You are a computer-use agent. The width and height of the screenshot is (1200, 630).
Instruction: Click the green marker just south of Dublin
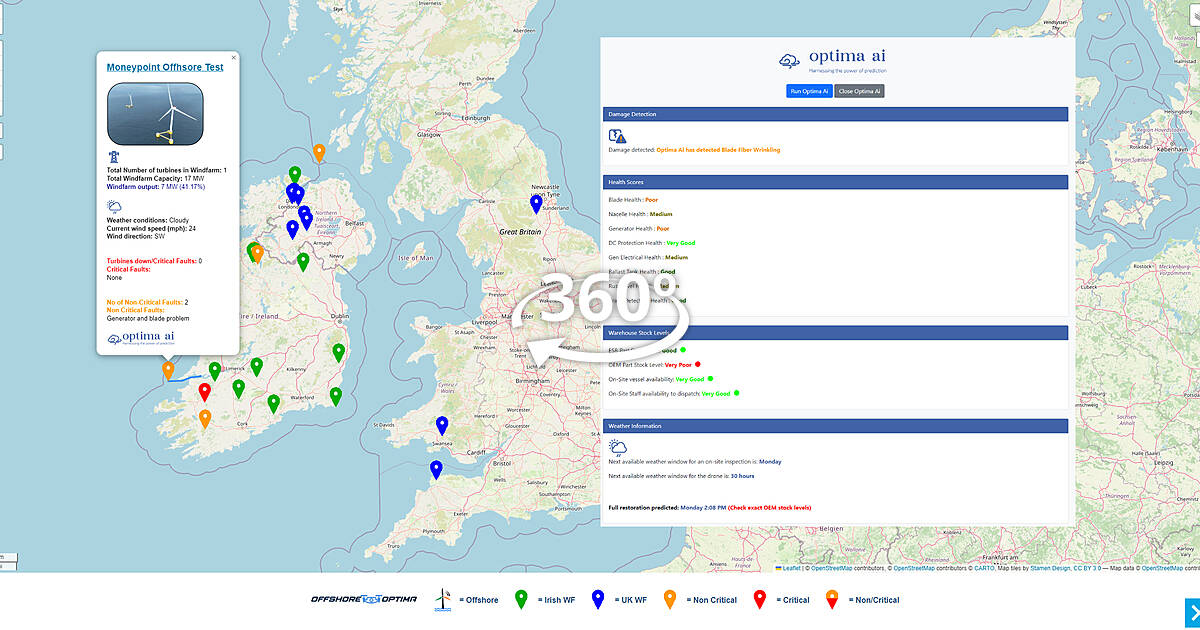tap(339, 353)
